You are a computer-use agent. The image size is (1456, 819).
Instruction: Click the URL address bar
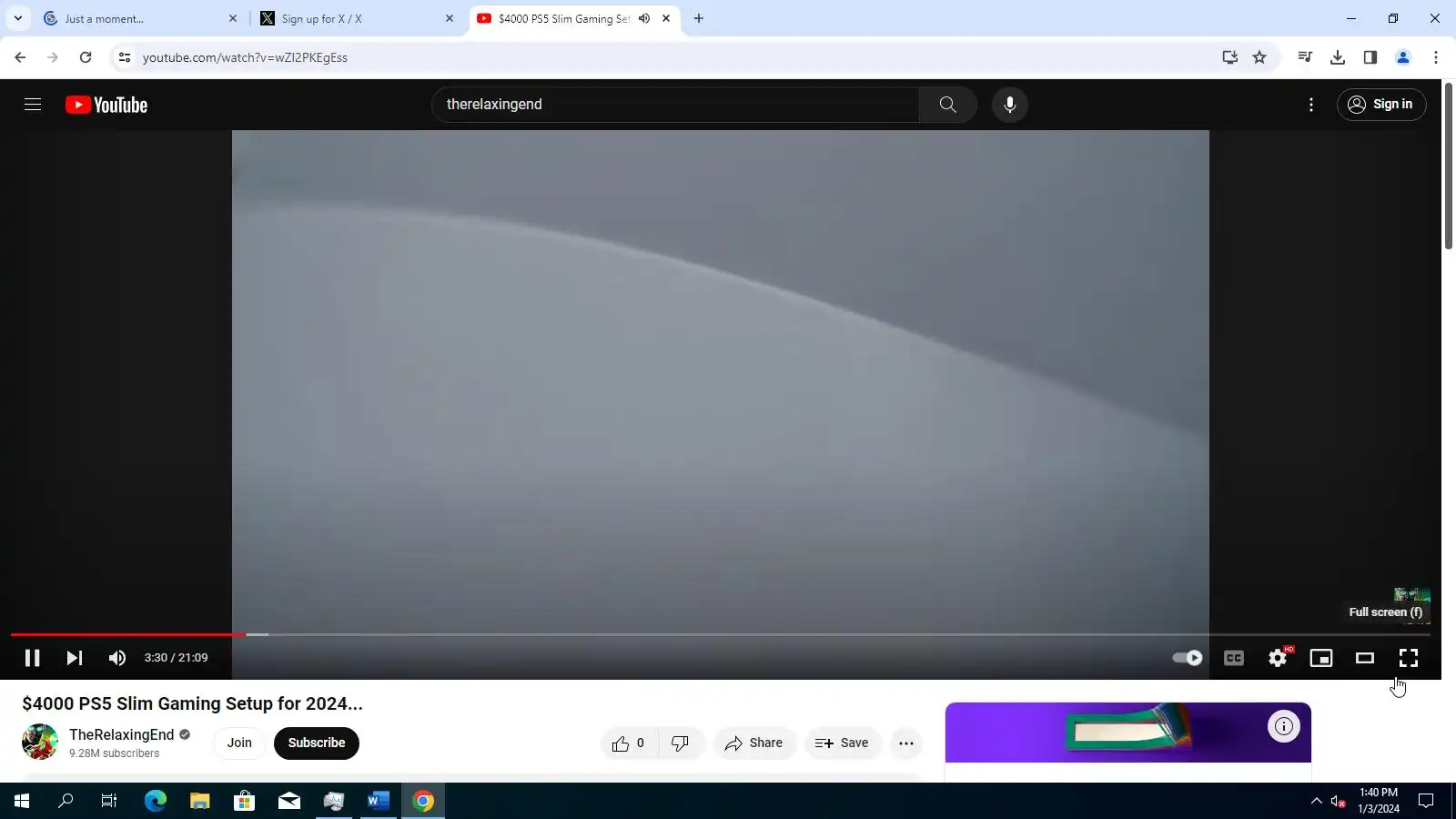pyautogui.click(x=673, y=57)
